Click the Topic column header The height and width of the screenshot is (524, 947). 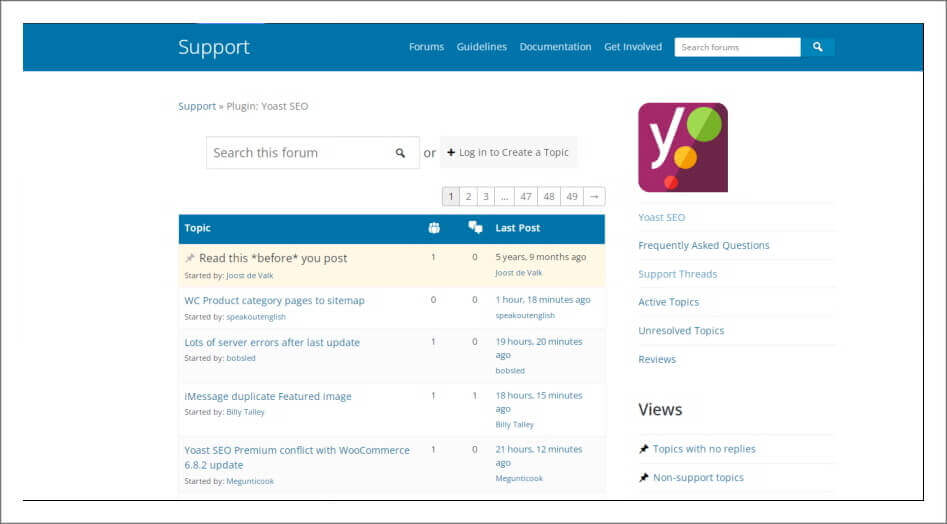(197, 228)
